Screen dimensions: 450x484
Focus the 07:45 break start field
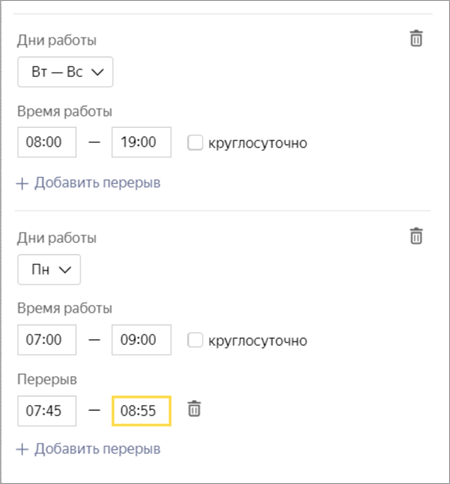point(47,411)
